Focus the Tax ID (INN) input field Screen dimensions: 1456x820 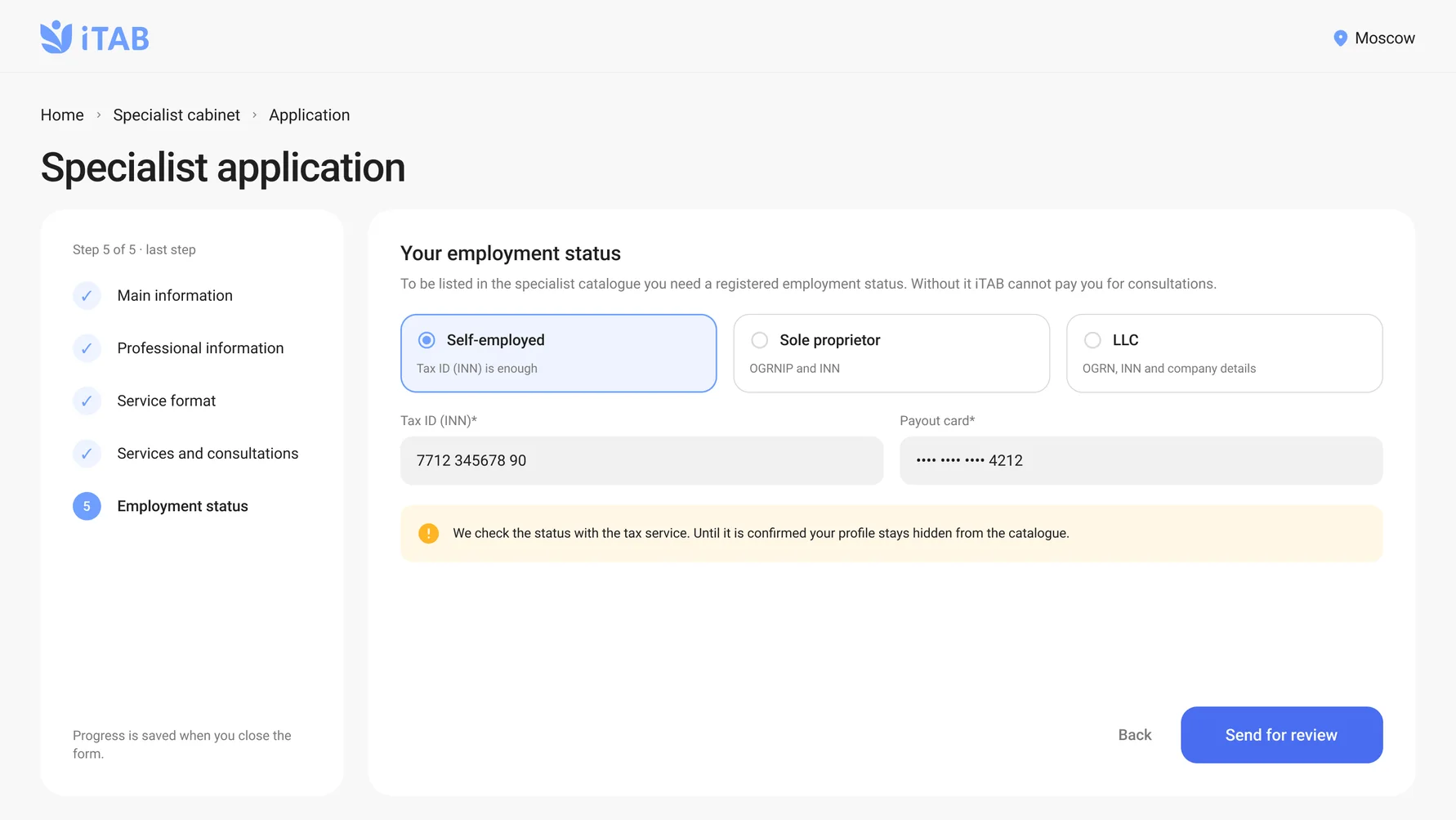point(641,461)
